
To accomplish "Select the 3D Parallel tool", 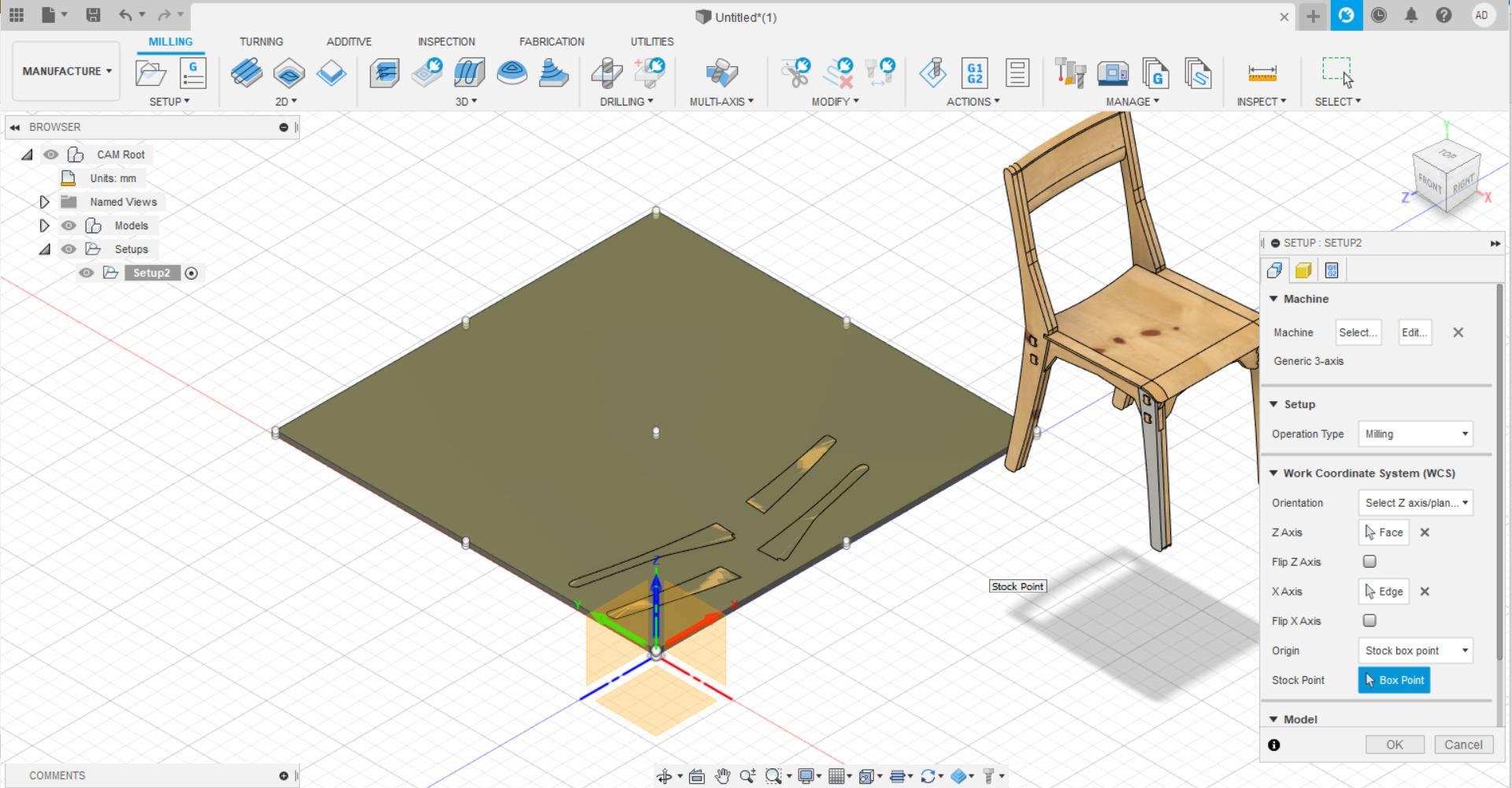I will [469, 73].
